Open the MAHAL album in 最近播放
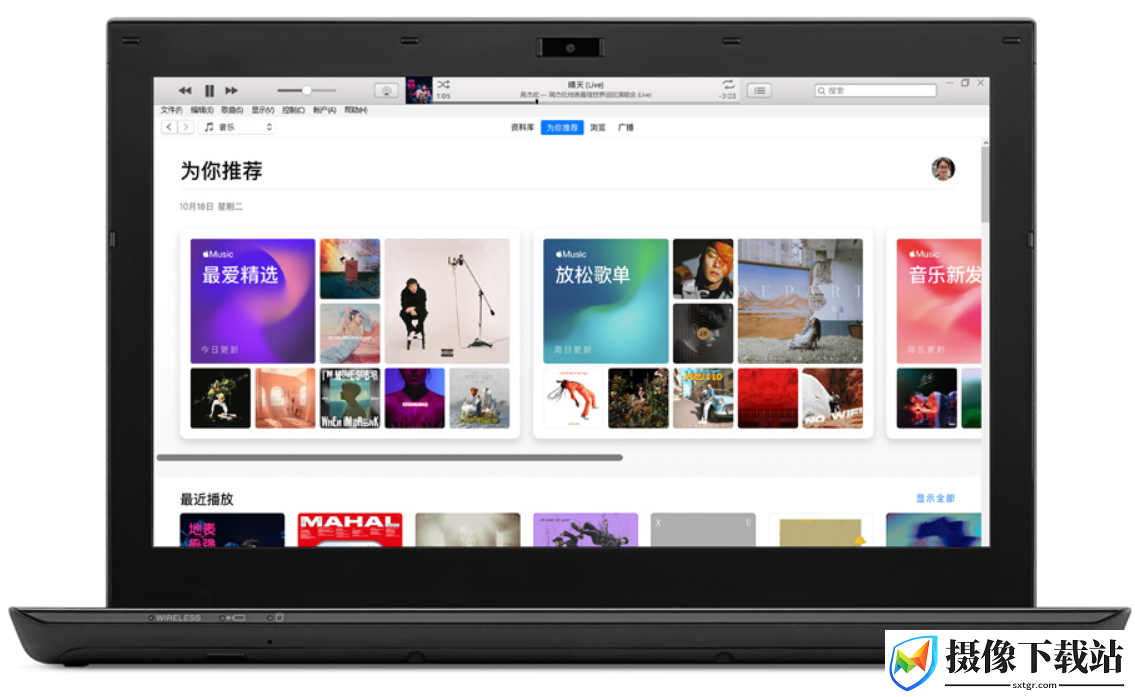Viewport: 1135px width, 697px height. tap(350, 530)
